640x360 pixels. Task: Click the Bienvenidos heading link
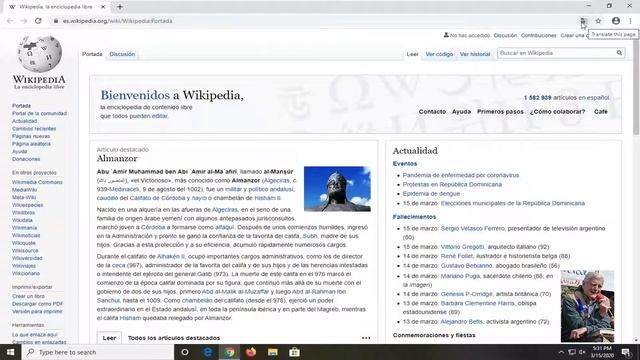pyautogui.click(x=135, y=95)
